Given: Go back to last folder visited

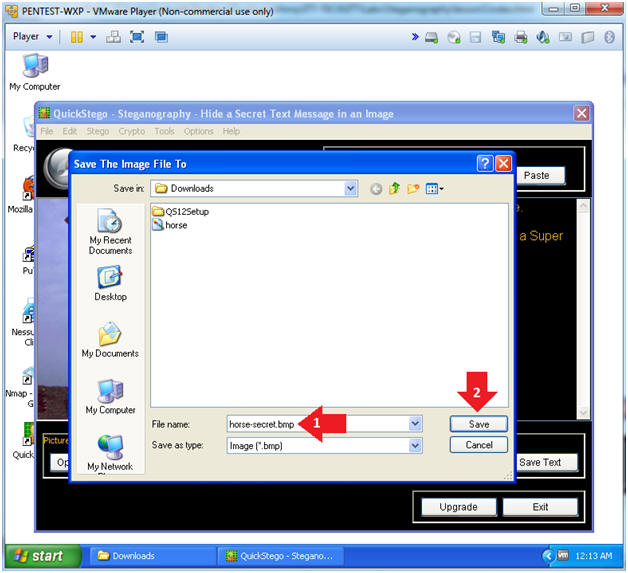Looking at the screenshot, I should pos(376,189).
